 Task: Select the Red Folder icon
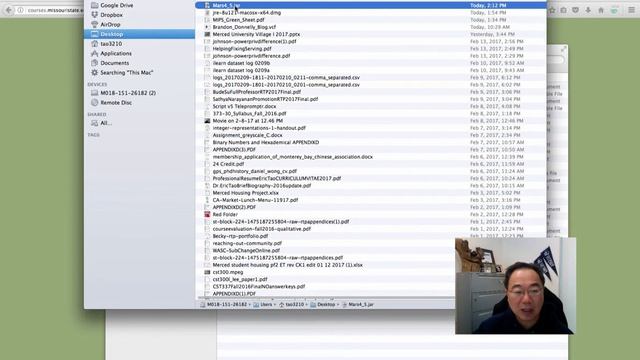point(207,214)
